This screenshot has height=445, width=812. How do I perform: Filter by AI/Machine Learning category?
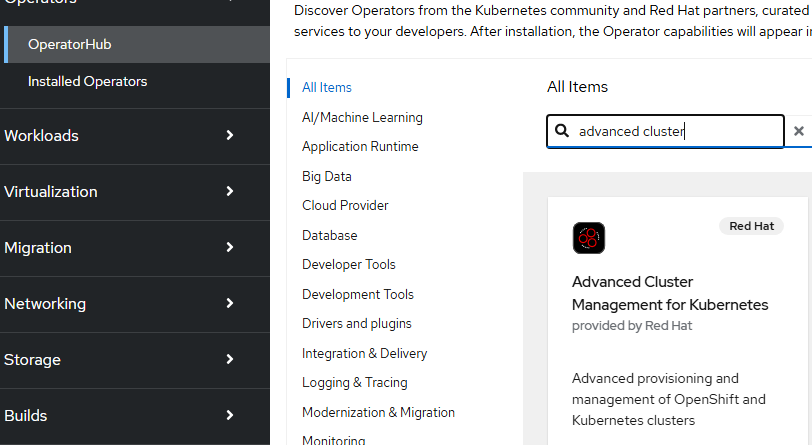(x=362, y=118)
